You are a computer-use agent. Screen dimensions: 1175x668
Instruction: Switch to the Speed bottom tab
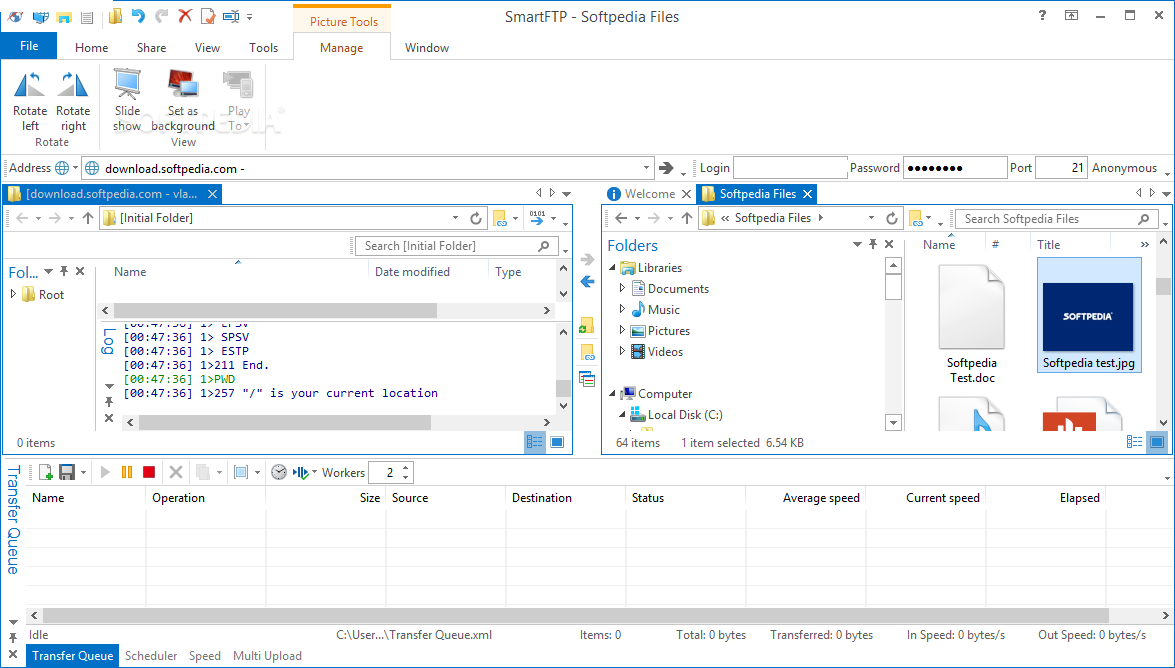(x=205, y=655)
